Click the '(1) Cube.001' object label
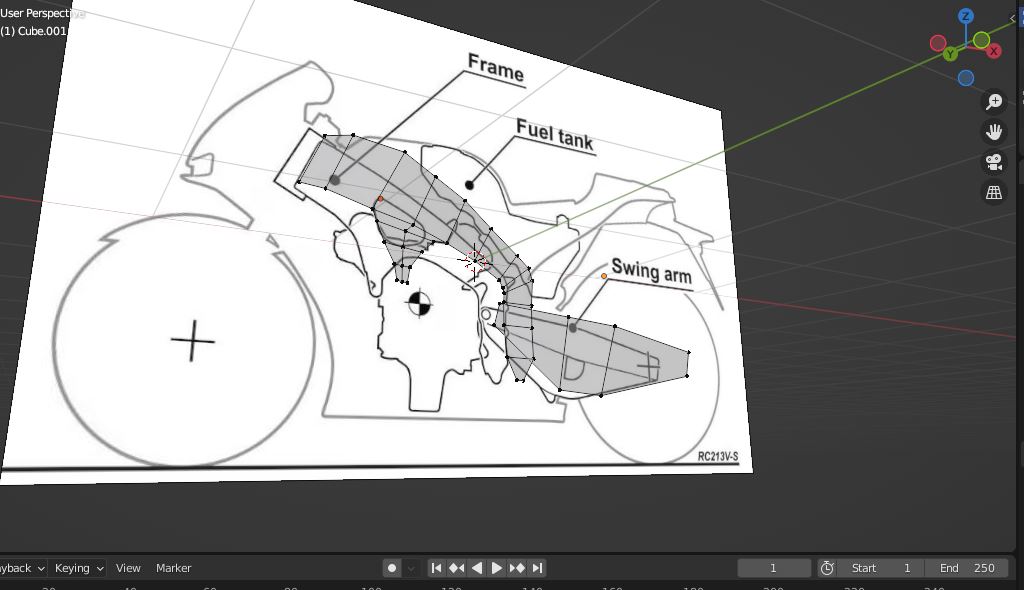 [33, 31]
